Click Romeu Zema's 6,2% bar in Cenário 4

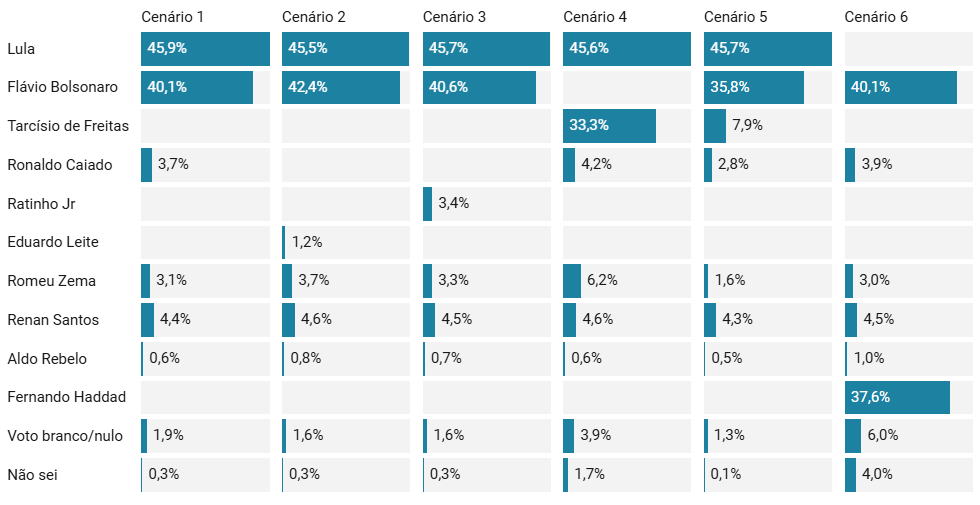pos(572,281)
